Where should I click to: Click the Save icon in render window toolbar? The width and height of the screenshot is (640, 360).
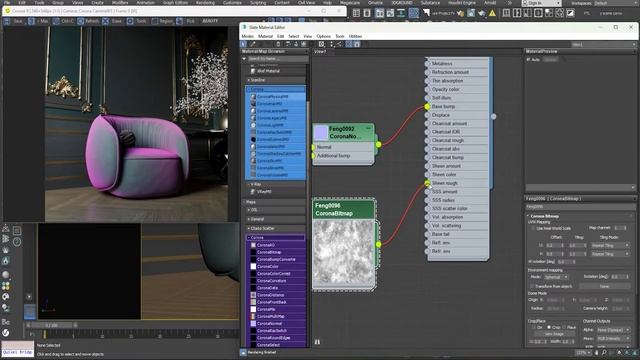7,21
